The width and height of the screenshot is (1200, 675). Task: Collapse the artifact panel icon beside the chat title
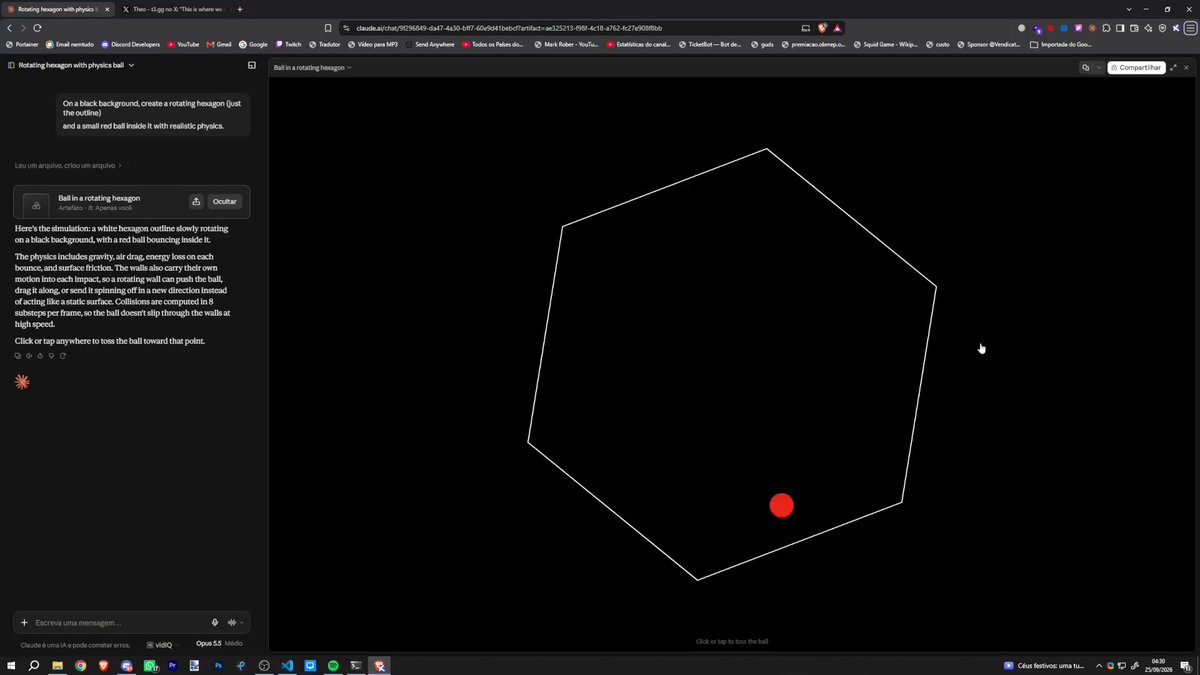[252, 65]
